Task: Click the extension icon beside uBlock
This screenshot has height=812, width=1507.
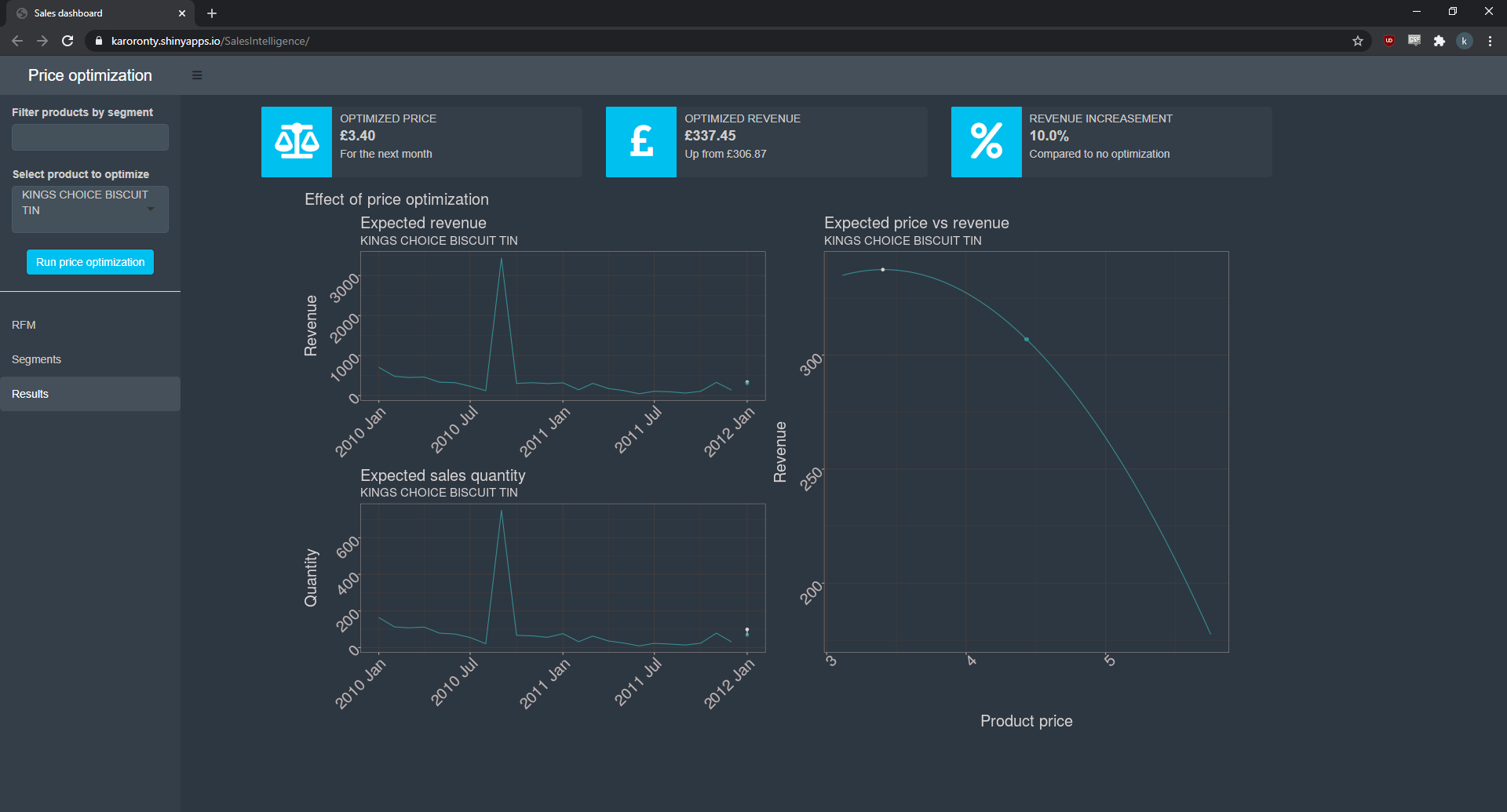Action: 1414,41
